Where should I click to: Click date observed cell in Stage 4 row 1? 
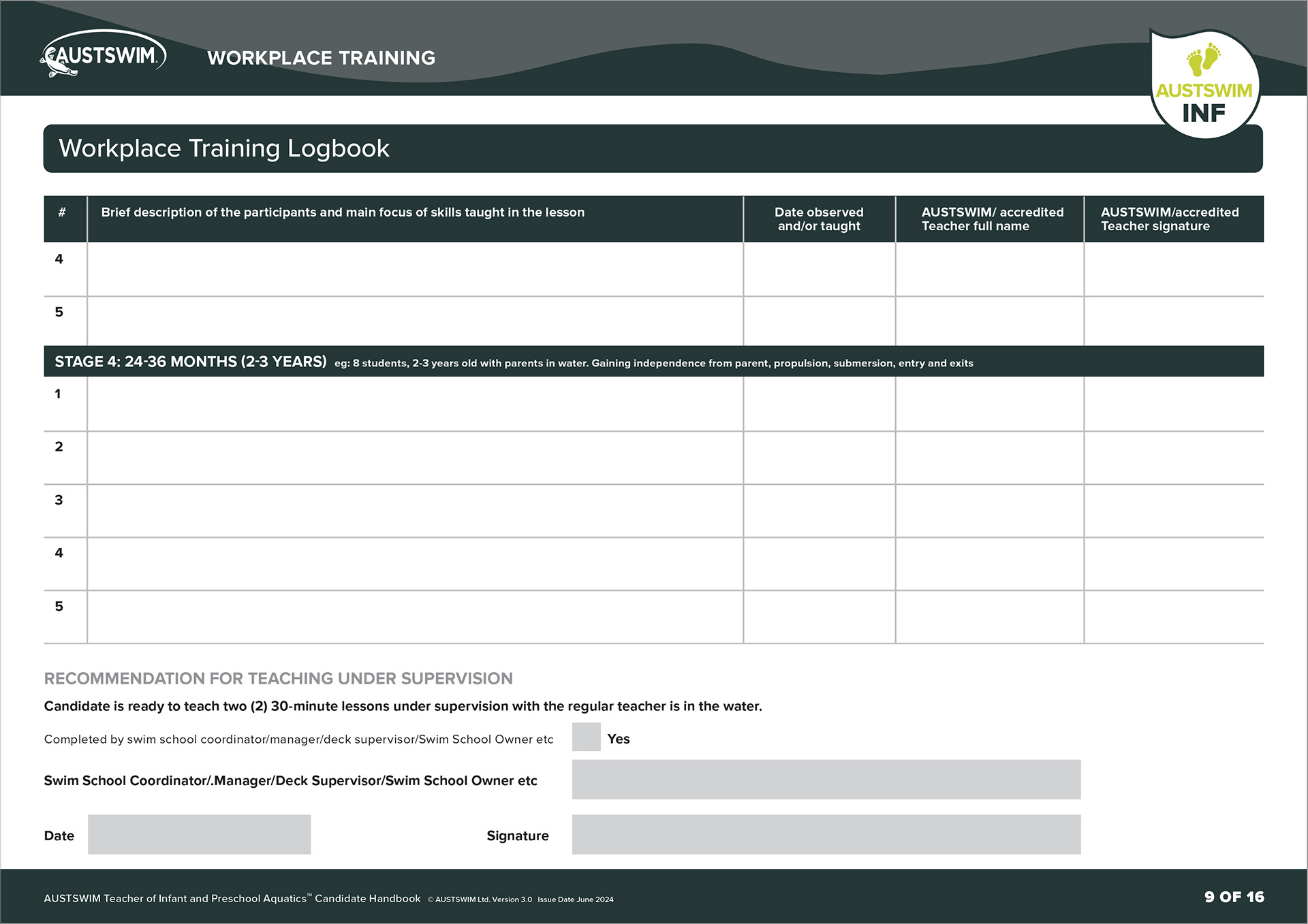(x=820, y=404)
